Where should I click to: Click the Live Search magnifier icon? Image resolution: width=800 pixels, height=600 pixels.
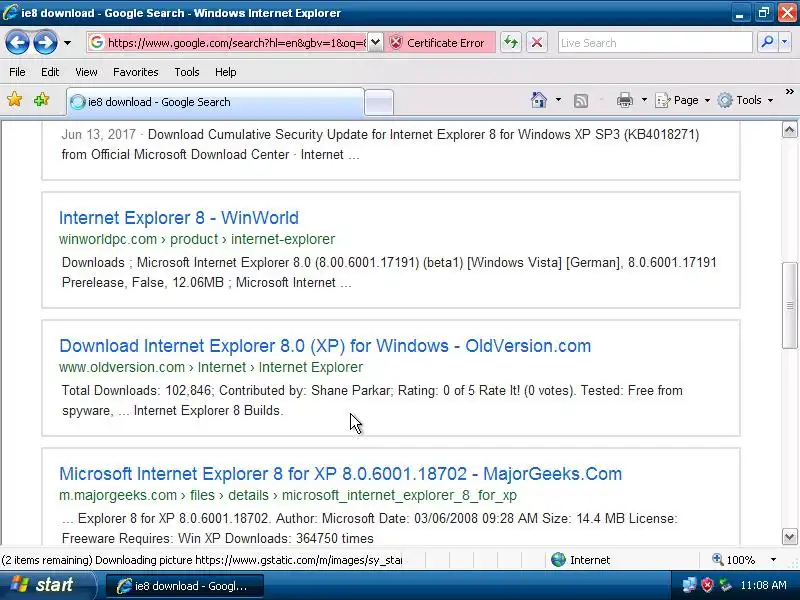pos(767,42)
